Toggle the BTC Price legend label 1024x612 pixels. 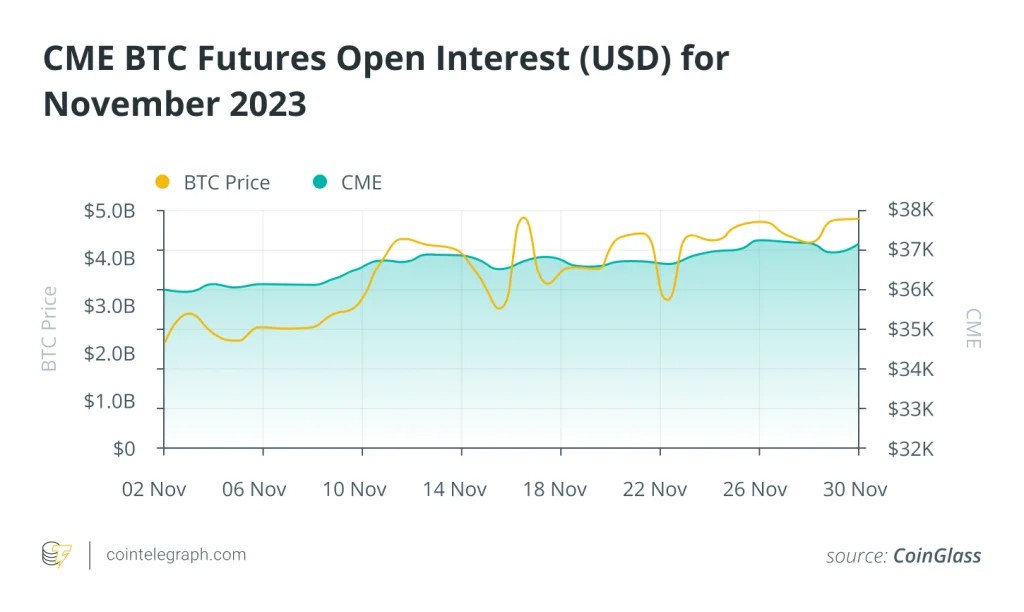[x=226, y=182]
